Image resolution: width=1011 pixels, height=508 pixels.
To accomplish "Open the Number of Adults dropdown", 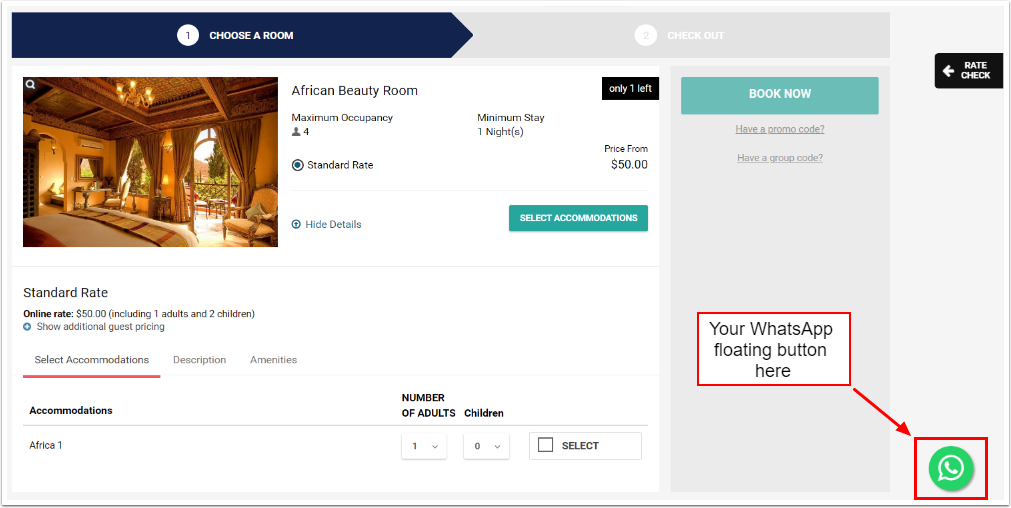I will click(424, 446).
